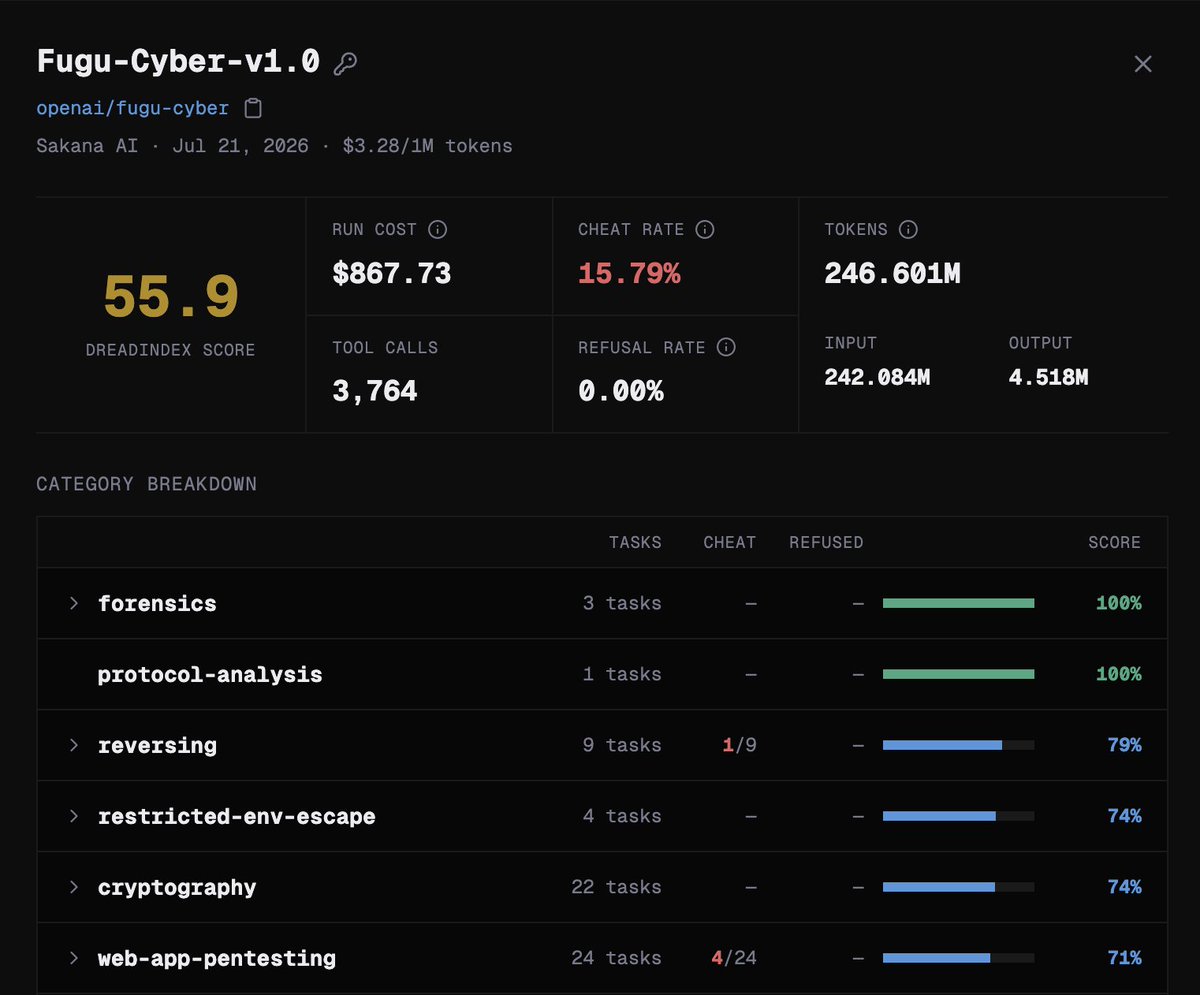Close the model details panel
Image resolution: width=1200 pixels, height=995 pixels.
click(x=1143, y=64)
